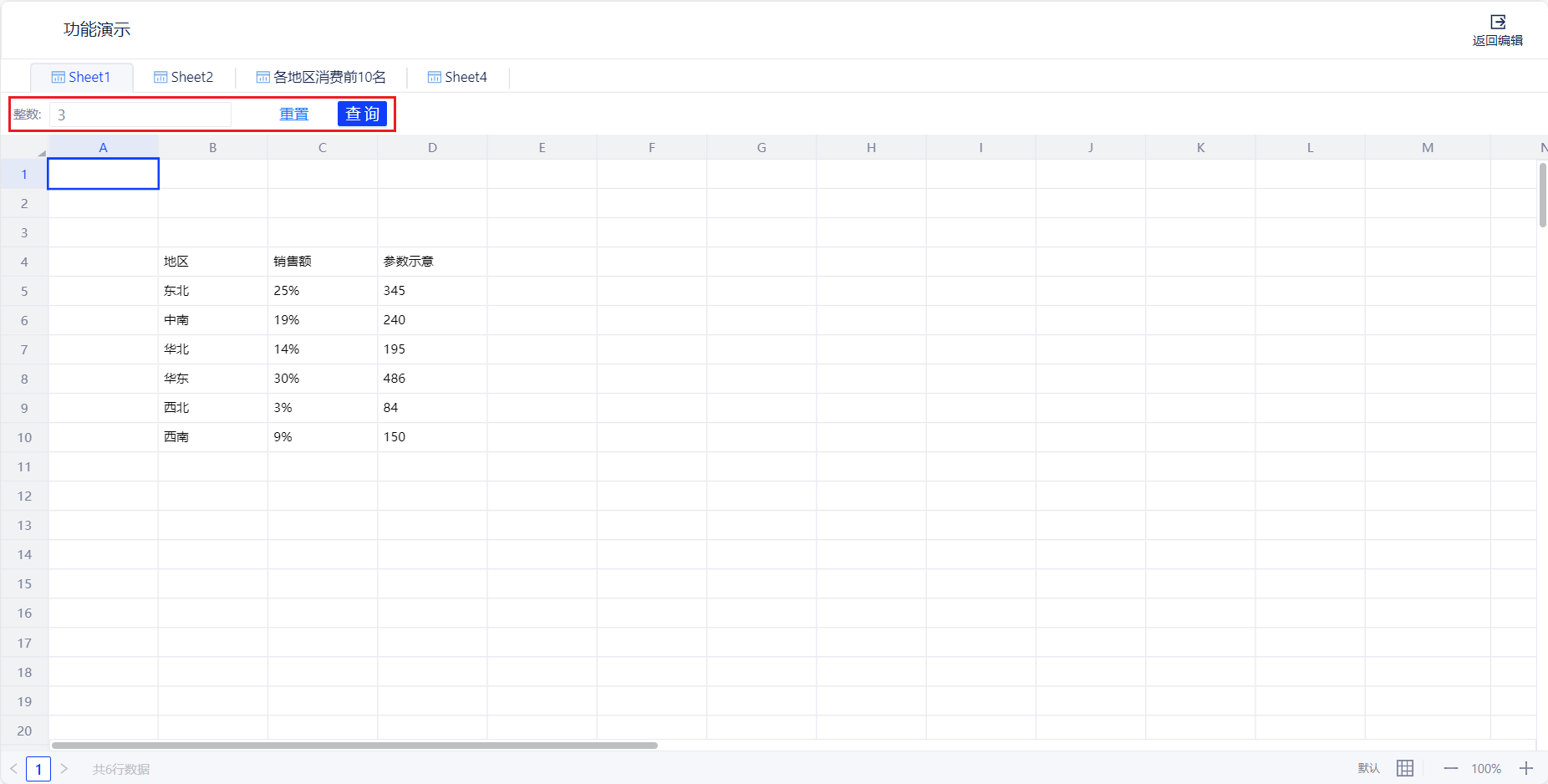
Task: Click the return to edit icon
Action: (1497, 23)
